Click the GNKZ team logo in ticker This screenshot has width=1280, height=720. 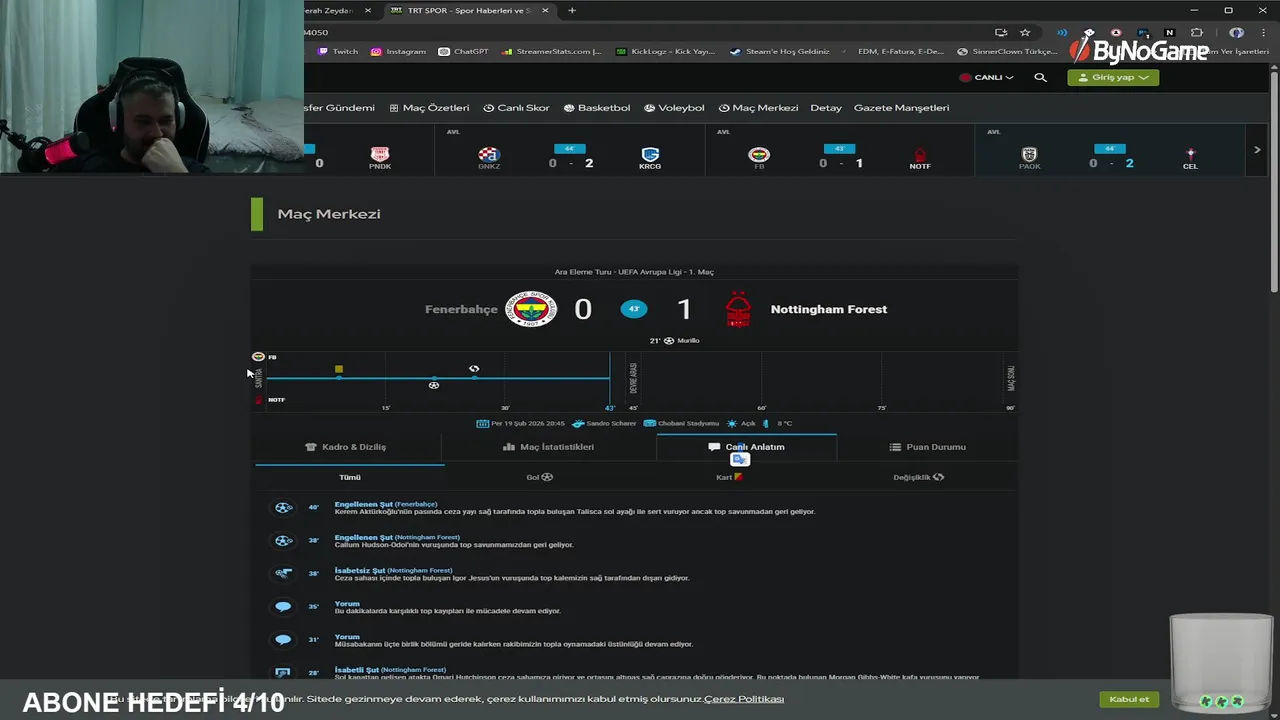tap(489, 154)
